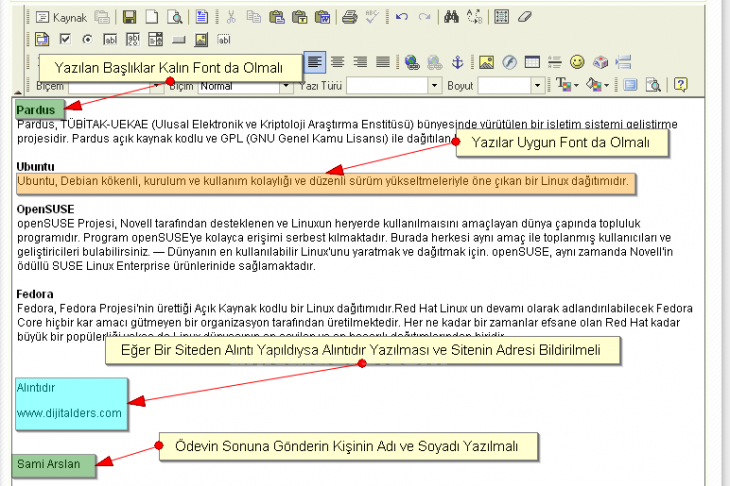Insert an image button element
Viewport: 730px width, 486px height.
pyautogui.click(x=201, y=40)
